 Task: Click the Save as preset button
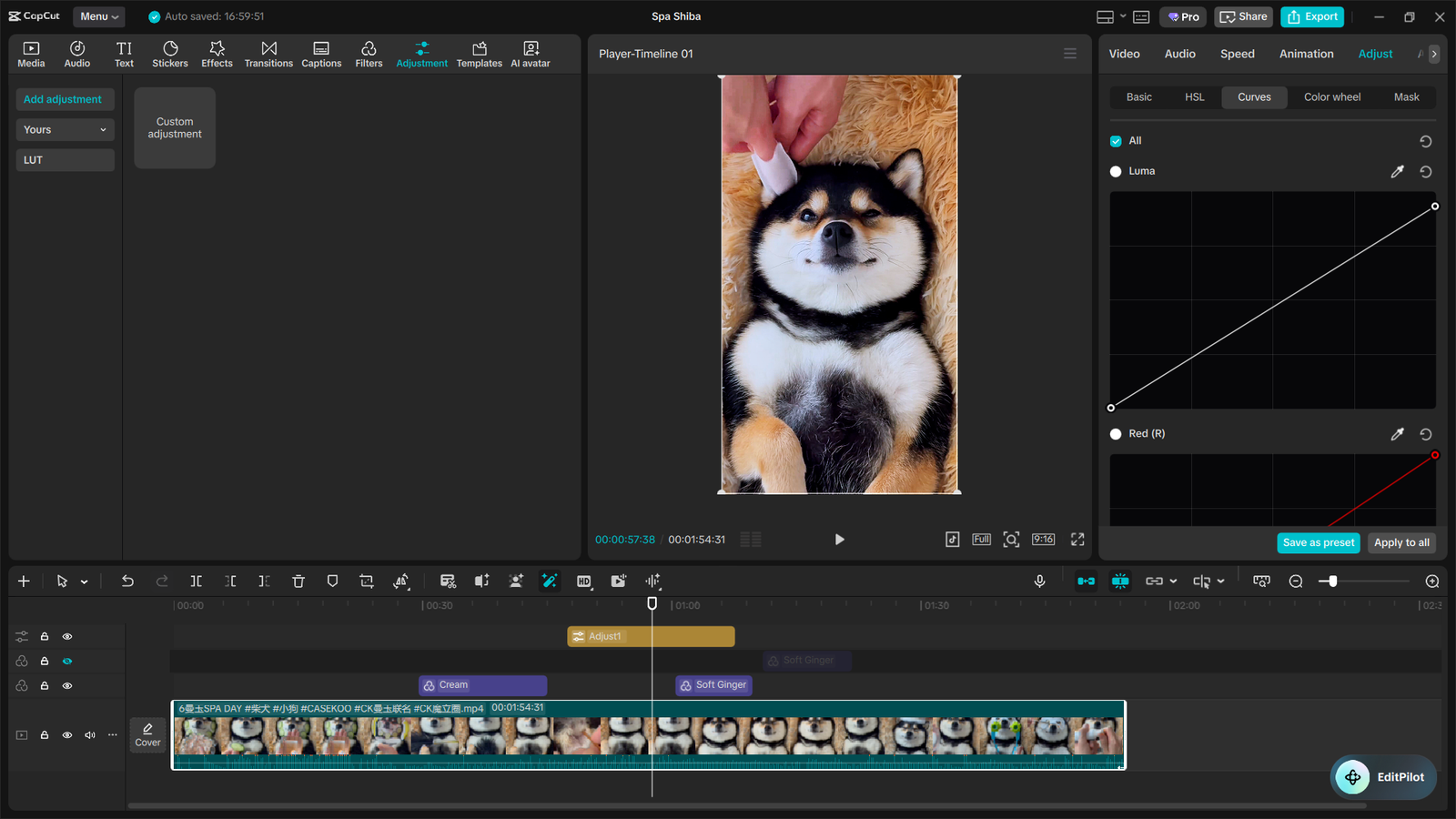1319,542
